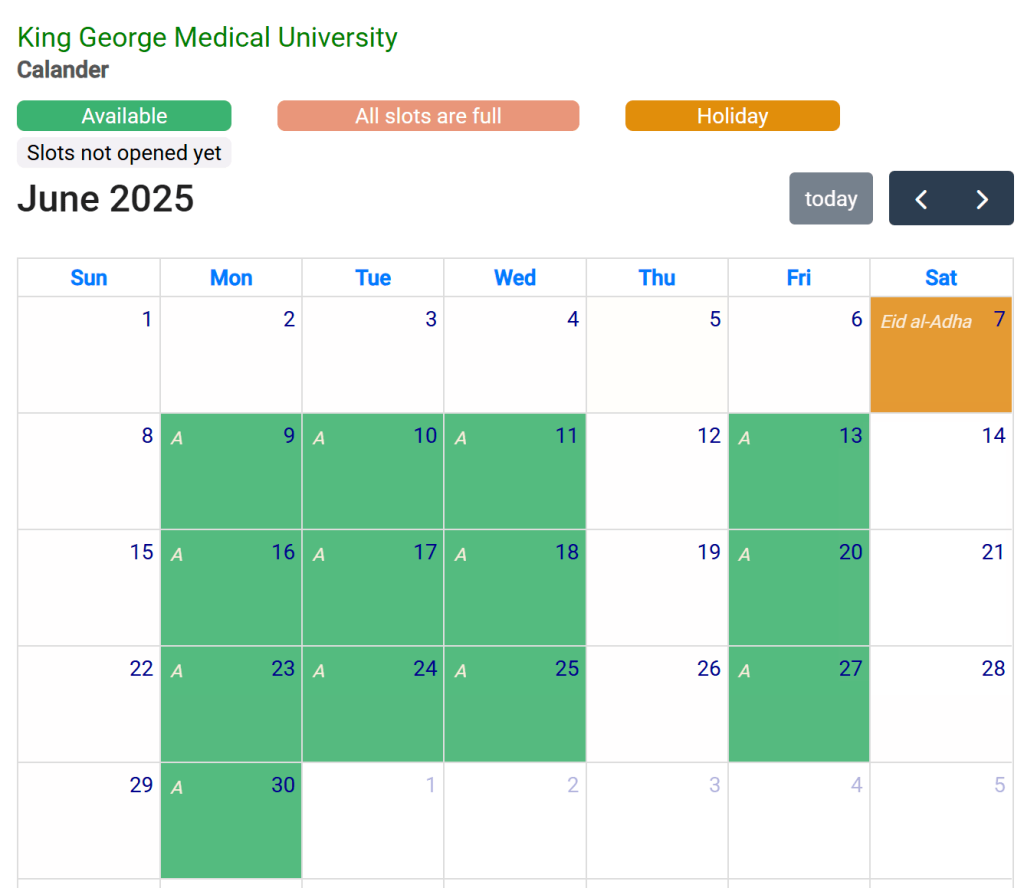The height and width of the screenshot is (888, 1024).
Task: Click the Mon column header
Action: tap(231, 278)
